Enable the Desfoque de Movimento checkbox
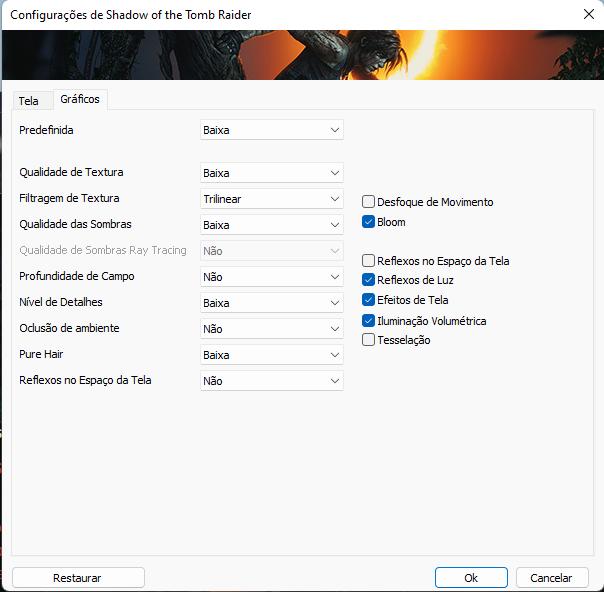 pyautogui.click(x=369, y=202)
